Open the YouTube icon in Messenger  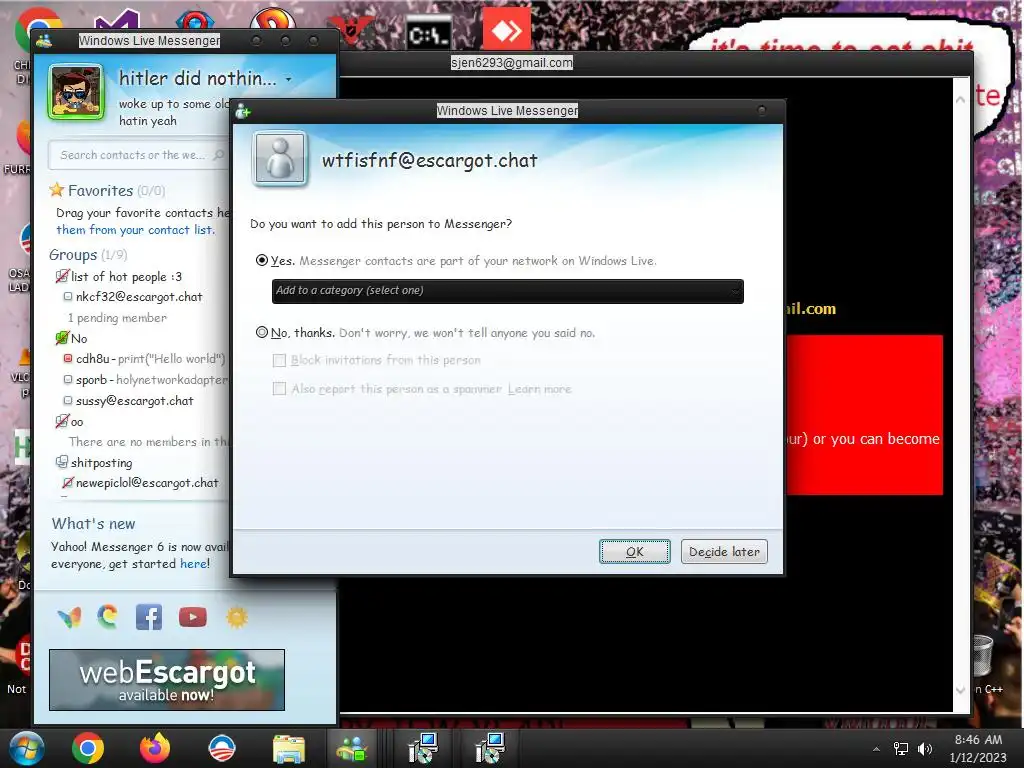click(x=193, y=617)
